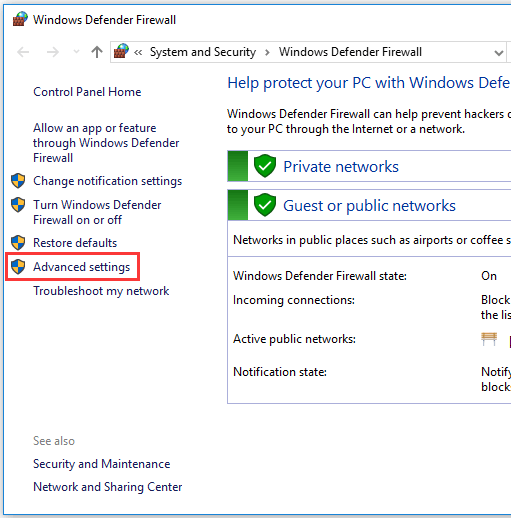Viewport: 511px width, 518px height.
Task: Turn Windows Defender Firewall on or off
Action: 97,212
